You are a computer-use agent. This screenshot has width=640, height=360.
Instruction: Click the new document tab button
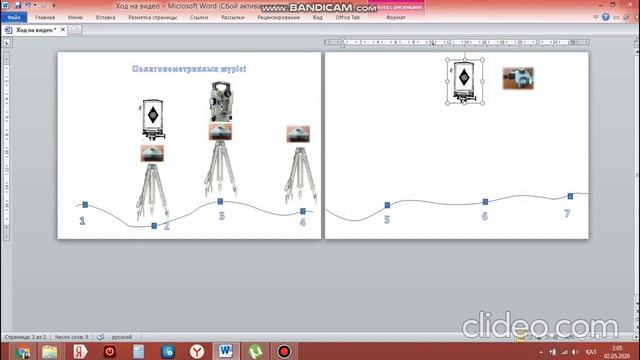[75, 30]
